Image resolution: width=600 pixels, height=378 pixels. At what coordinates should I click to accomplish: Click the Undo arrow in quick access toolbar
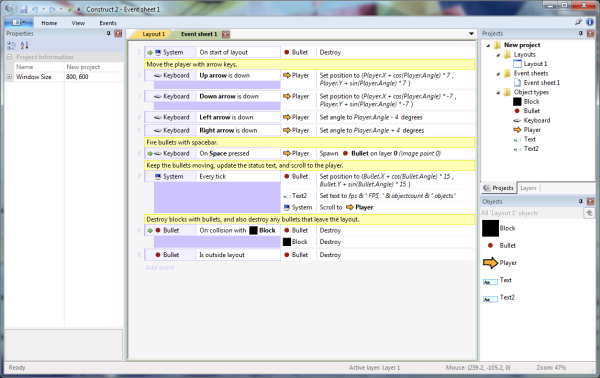pos(35,9)
